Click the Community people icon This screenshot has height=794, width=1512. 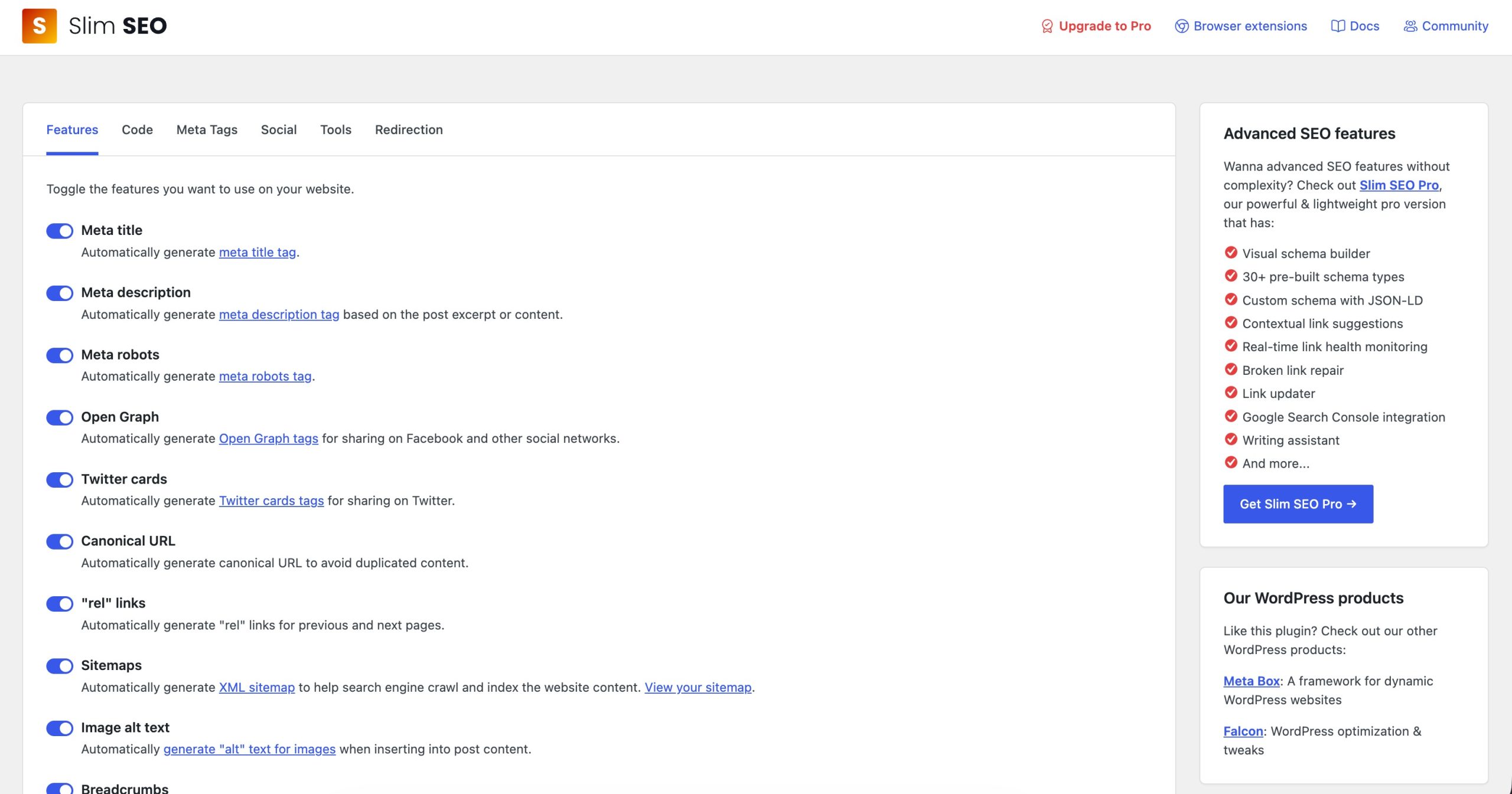pyautogui.click(x=1410, y=26)
